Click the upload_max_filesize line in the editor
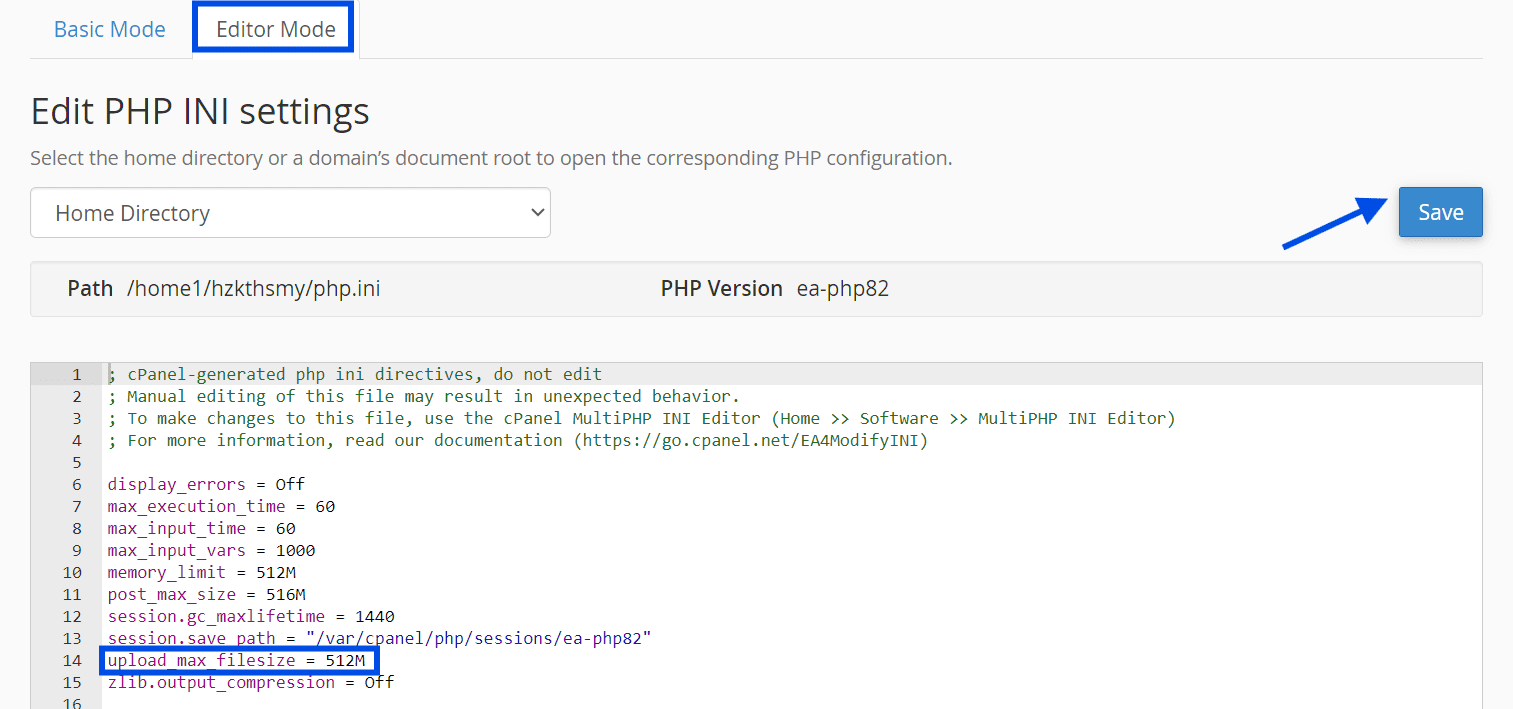 click(x=240, y=660)
